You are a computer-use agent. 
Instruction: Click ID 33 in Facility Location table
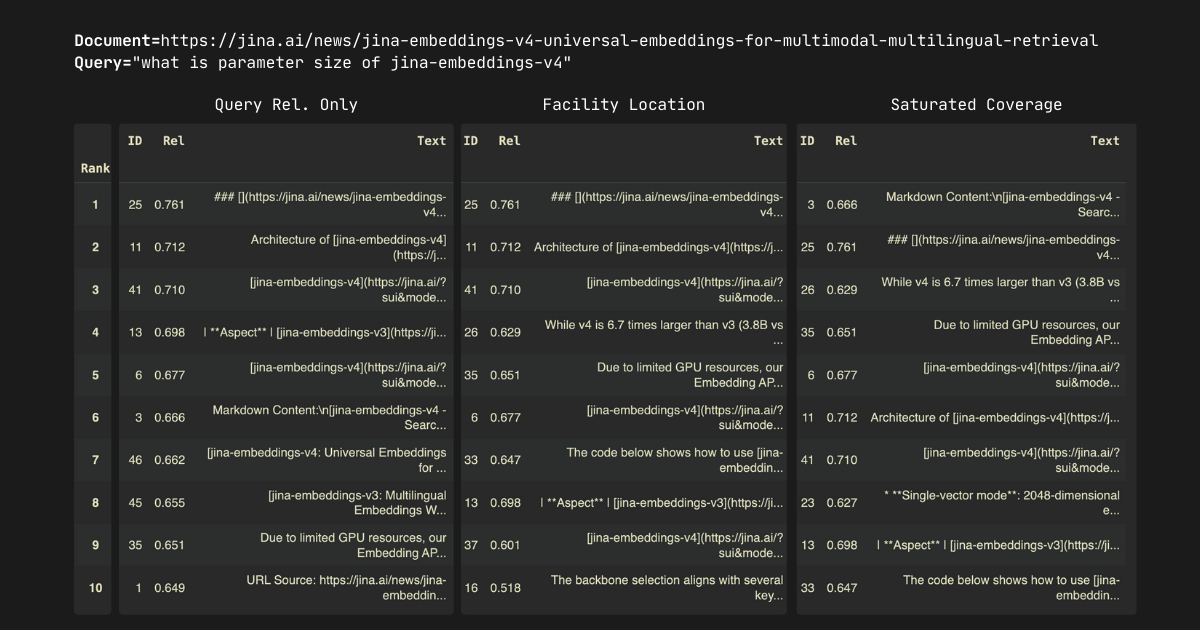[471, 460]
